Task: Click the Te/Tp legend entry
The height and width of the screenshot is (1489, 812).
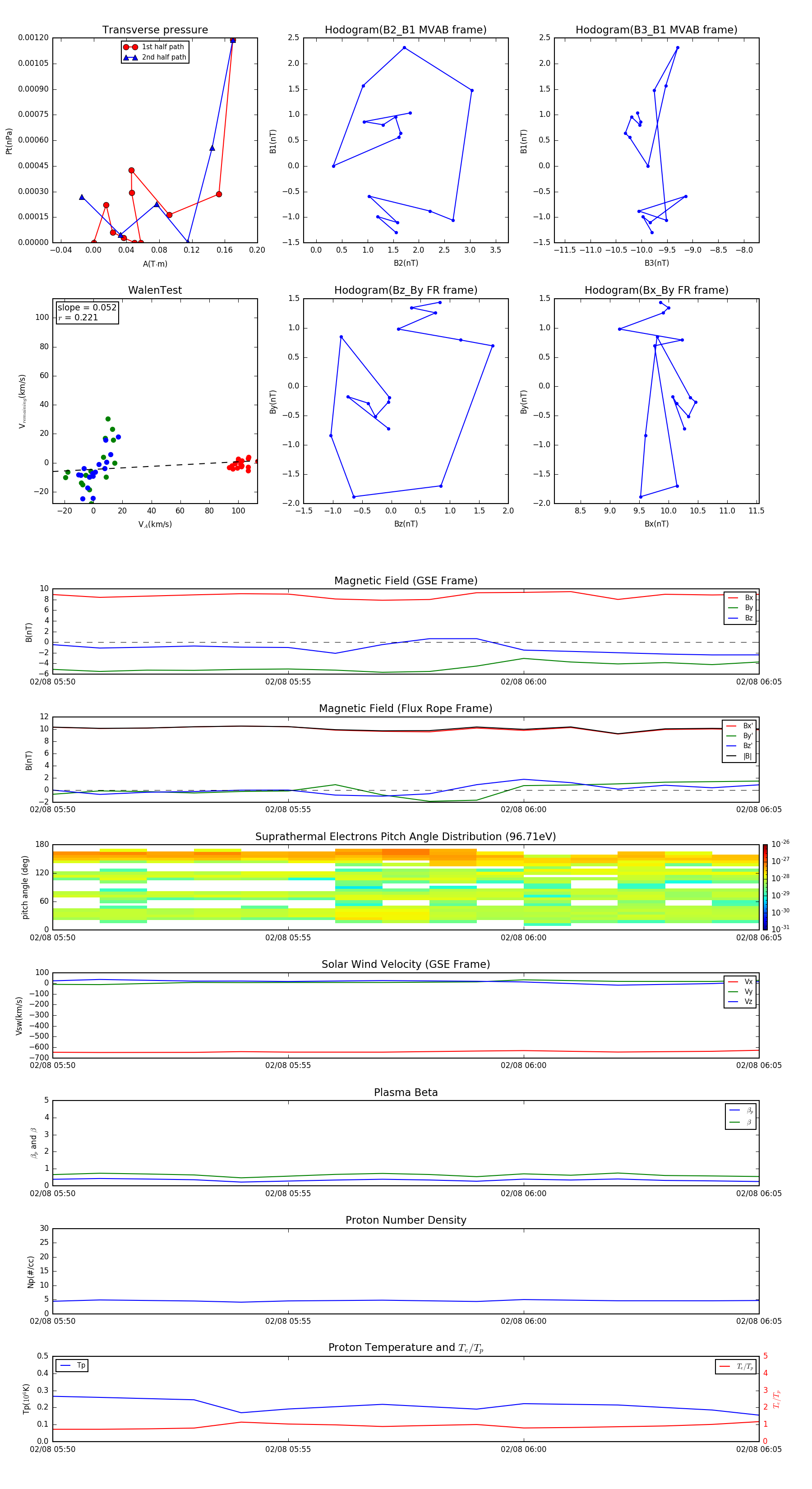Action: click(x=736, y=1367)
